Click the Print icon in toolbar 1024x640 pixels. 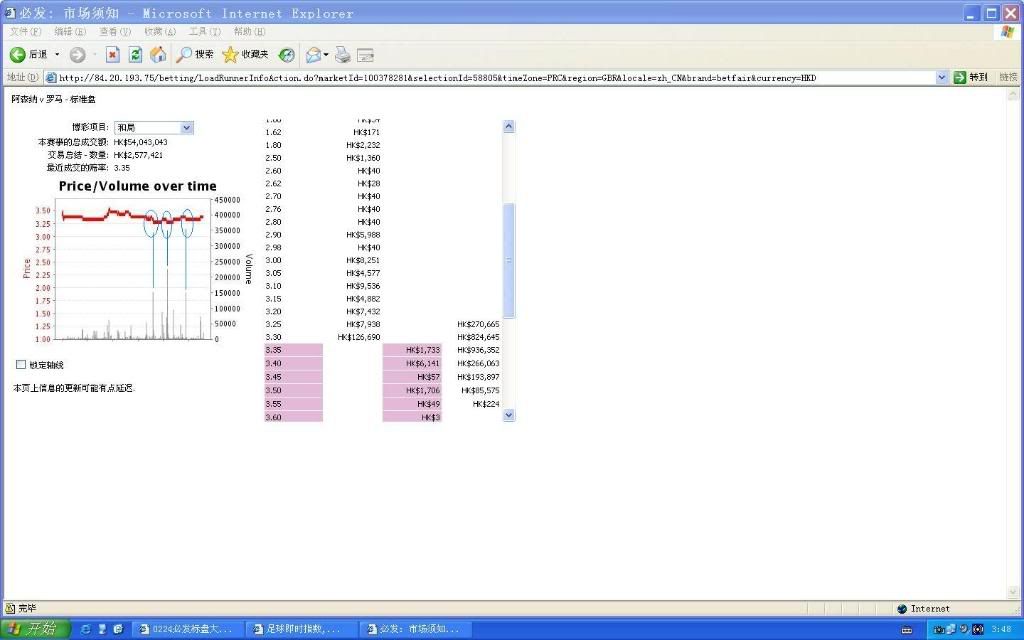pos(343,54)
